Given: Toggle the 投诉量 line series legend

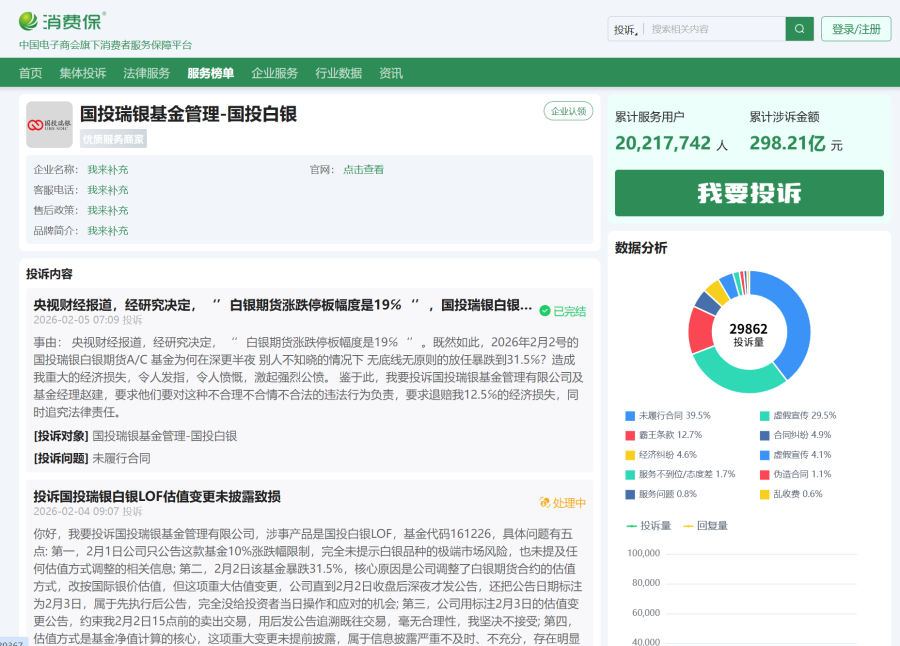Looking at the screenshot, I should (649, 525).
